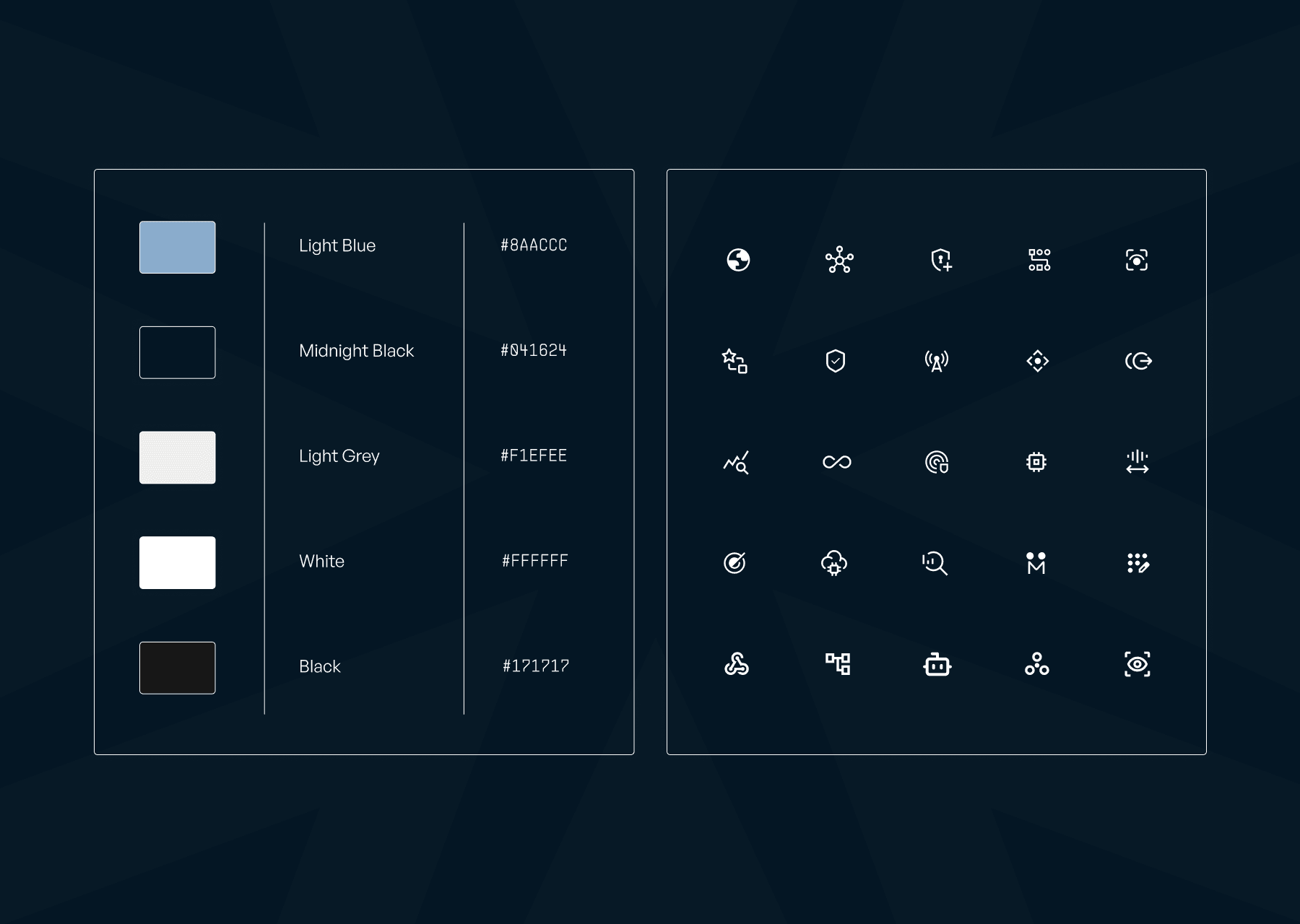This screenshot has height=924, width=1300.
Task: Pick the Midnight Black color swatch
Action: (x=178, y=352)
